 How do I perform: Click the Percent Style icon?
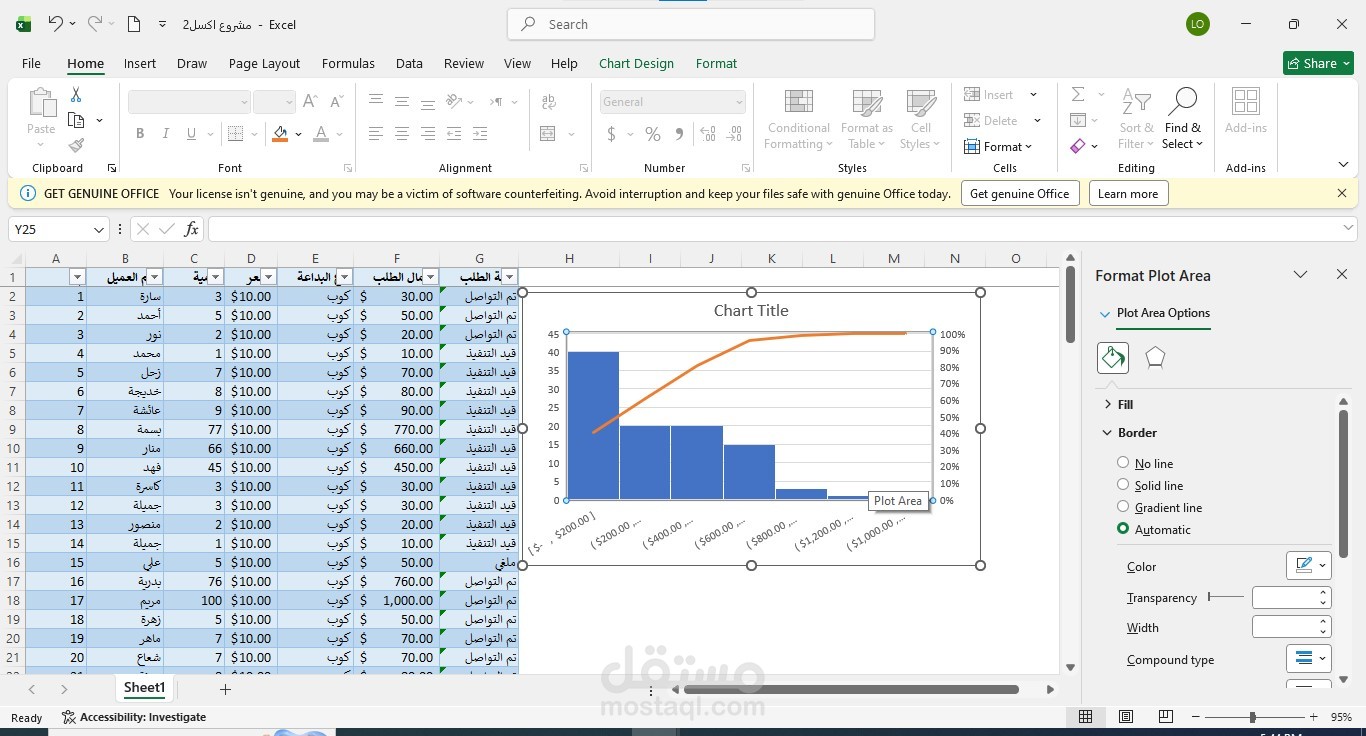click(653, 134)
